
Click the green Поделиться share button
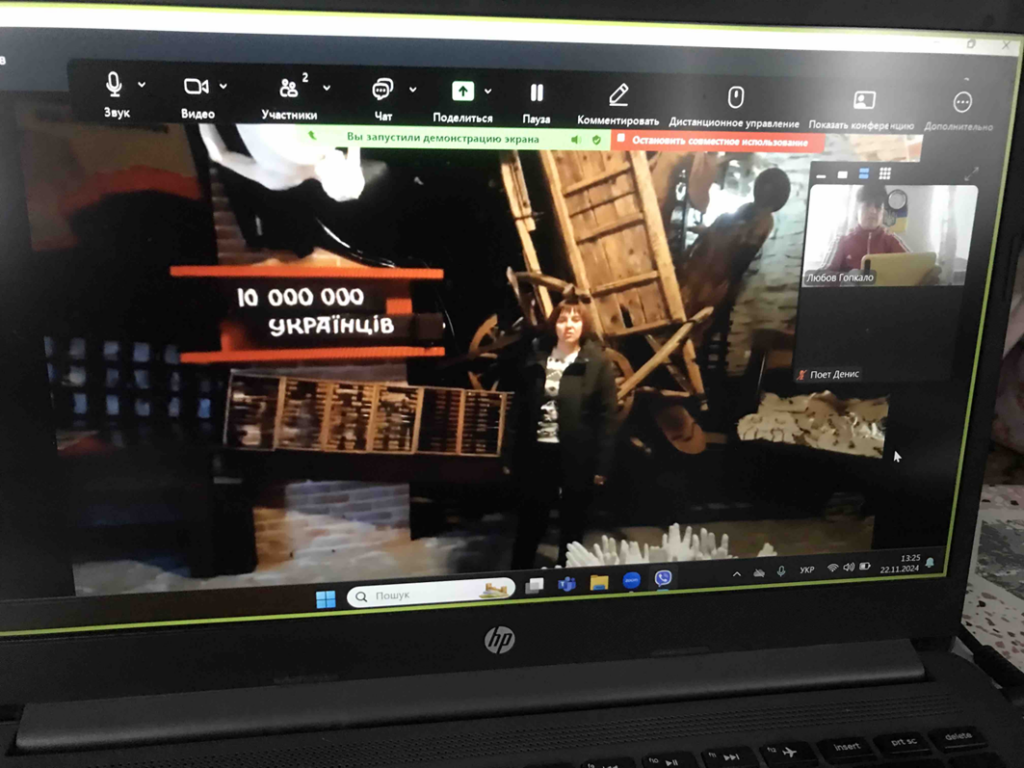tap(462, 102)
